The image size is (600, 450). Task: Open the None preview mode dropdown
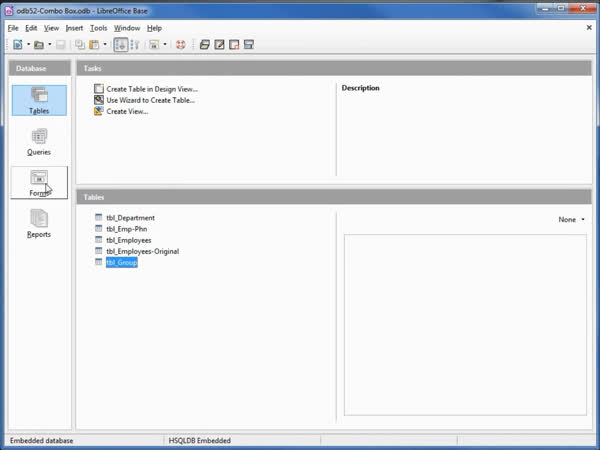pos(572,219)
